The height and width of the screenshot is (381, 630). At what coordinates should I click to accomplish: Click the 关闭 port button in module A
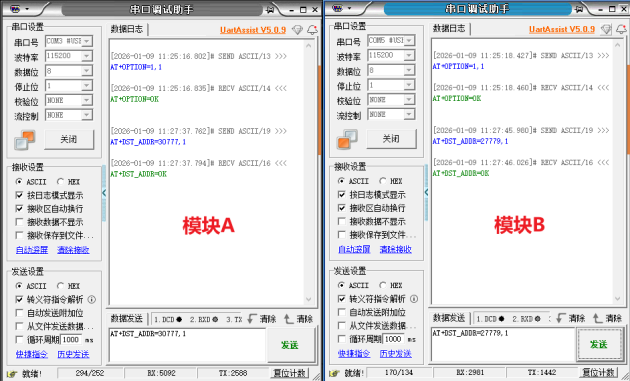pos(69,139)
